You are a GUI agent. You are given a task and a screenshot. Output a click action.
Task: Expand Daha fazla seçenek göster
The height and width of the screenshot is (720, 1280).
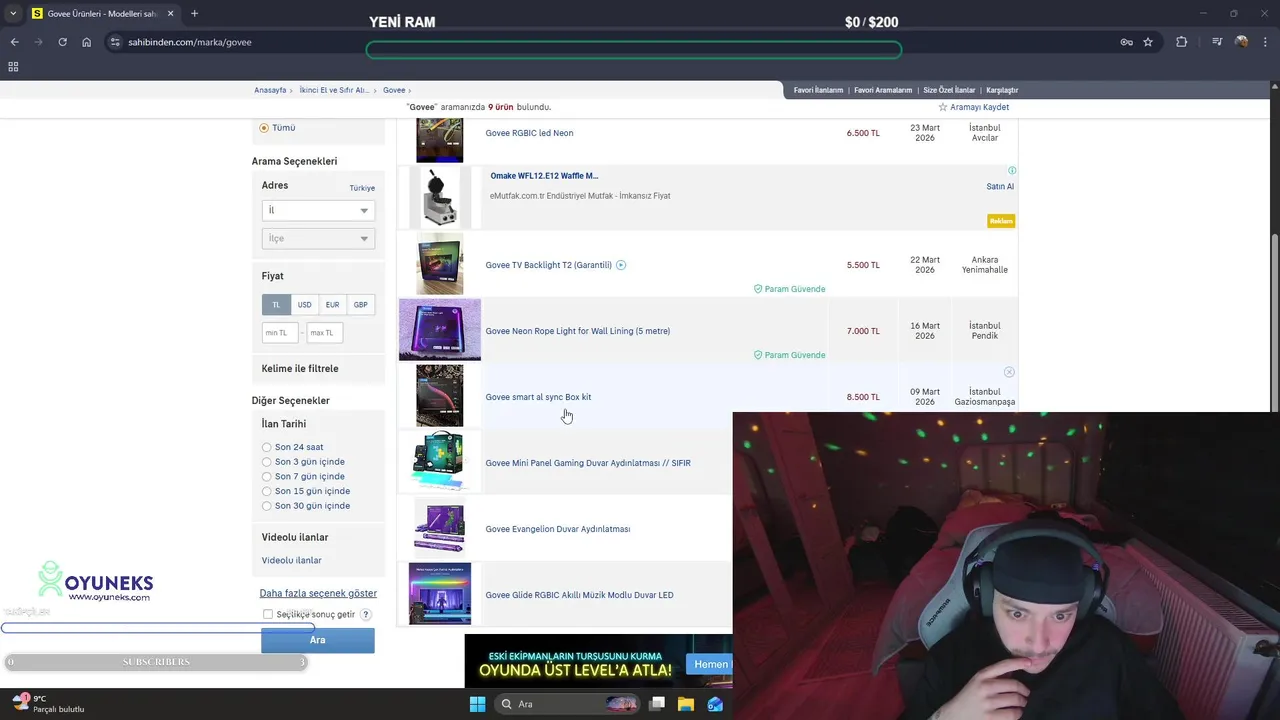[x=318, y=593]
